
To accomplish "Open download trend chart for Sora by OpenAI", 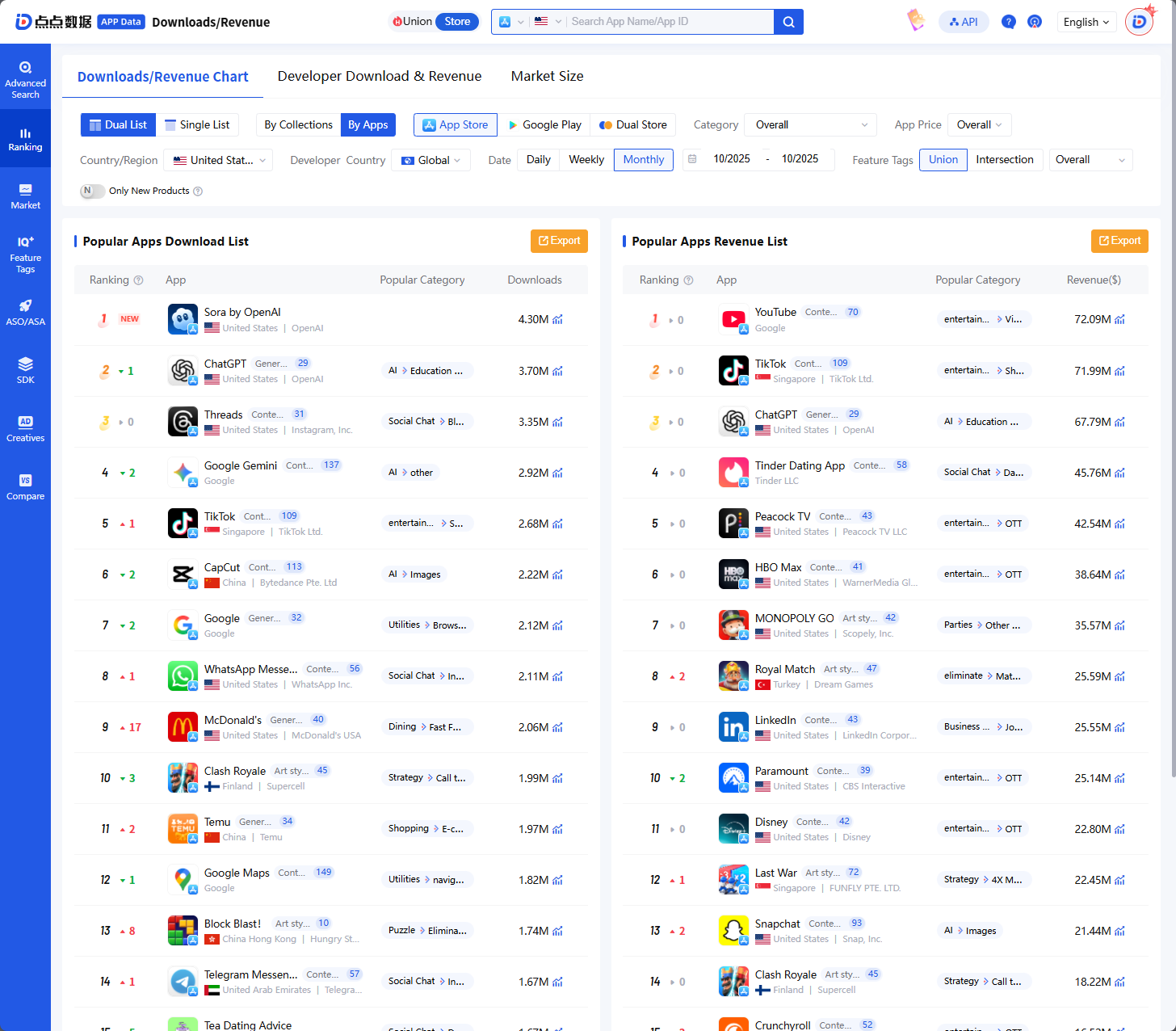I will point(557,319).
